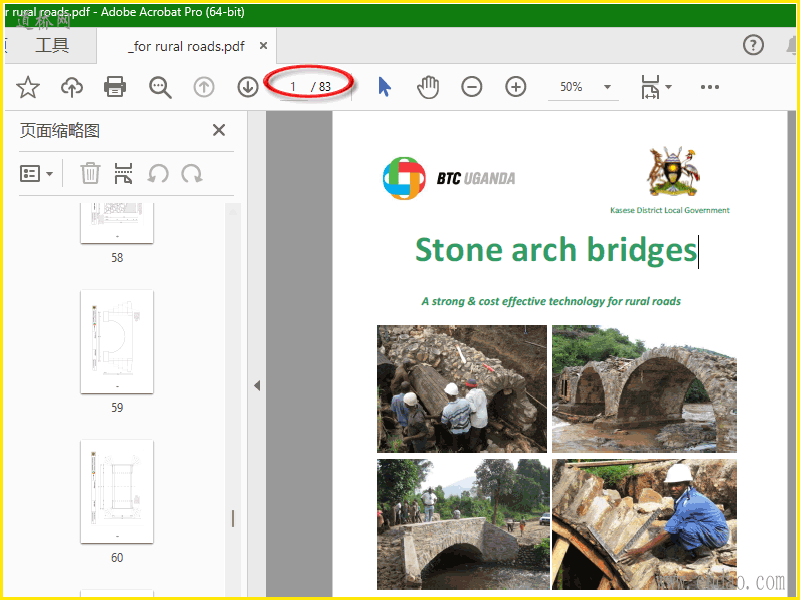Screen dimensions: 800x600
Task: Go to next page arrow
Action: [x=248, y=87]
